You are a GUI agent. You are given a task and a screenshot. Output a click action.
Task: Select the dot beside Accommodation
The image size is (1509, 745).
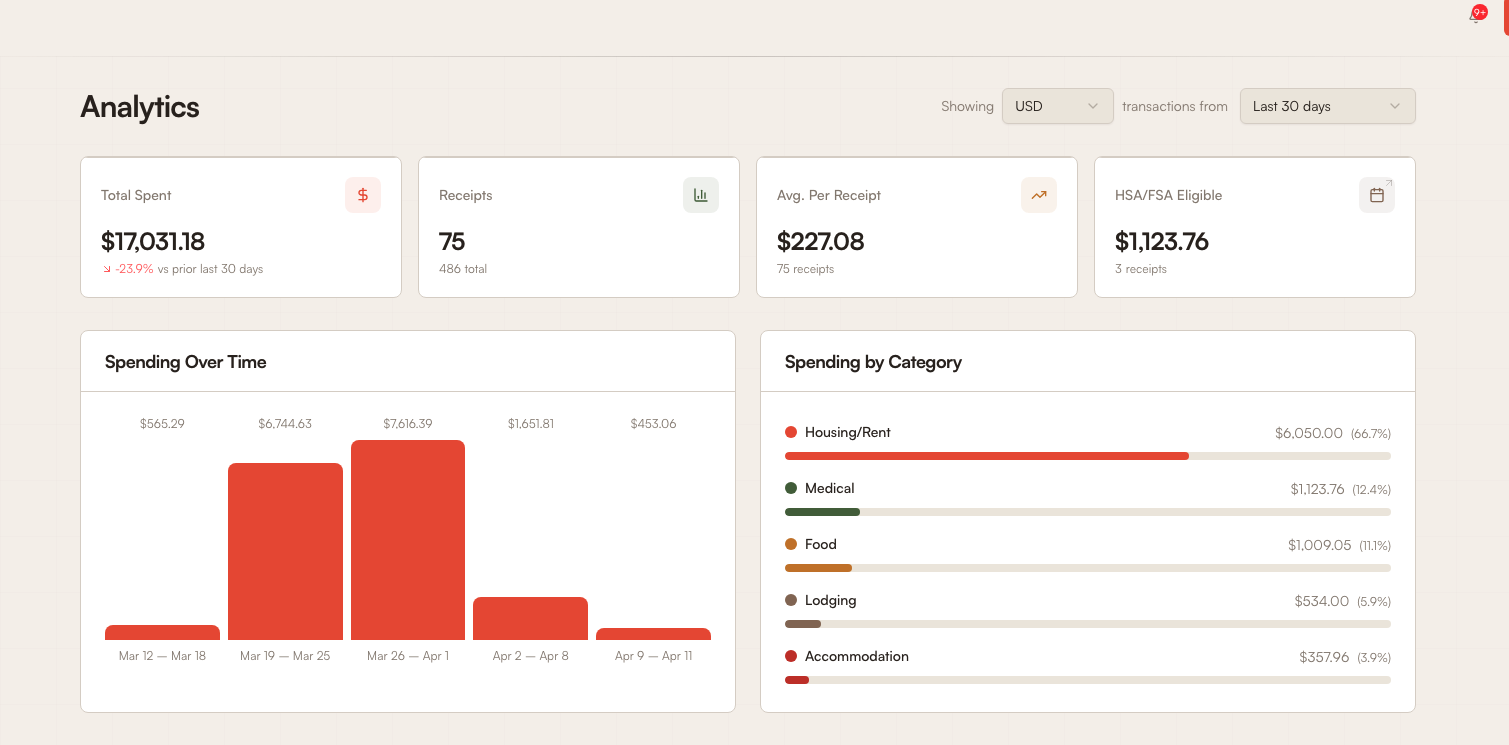pos(792,656)
